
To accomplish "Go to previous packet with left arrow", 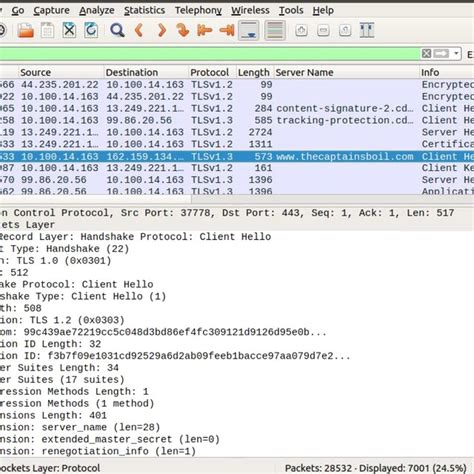I will 139,30.
